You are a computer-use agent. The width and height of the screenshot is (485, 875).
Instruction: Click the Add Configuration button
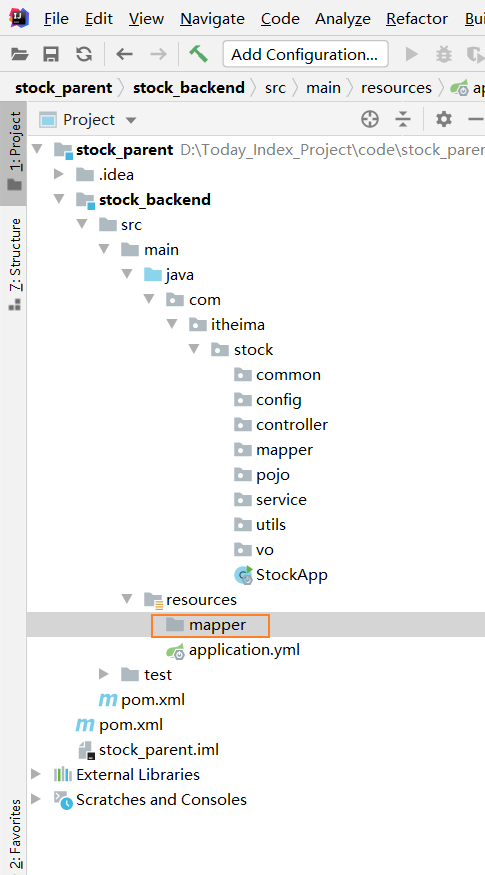point(305,54)
